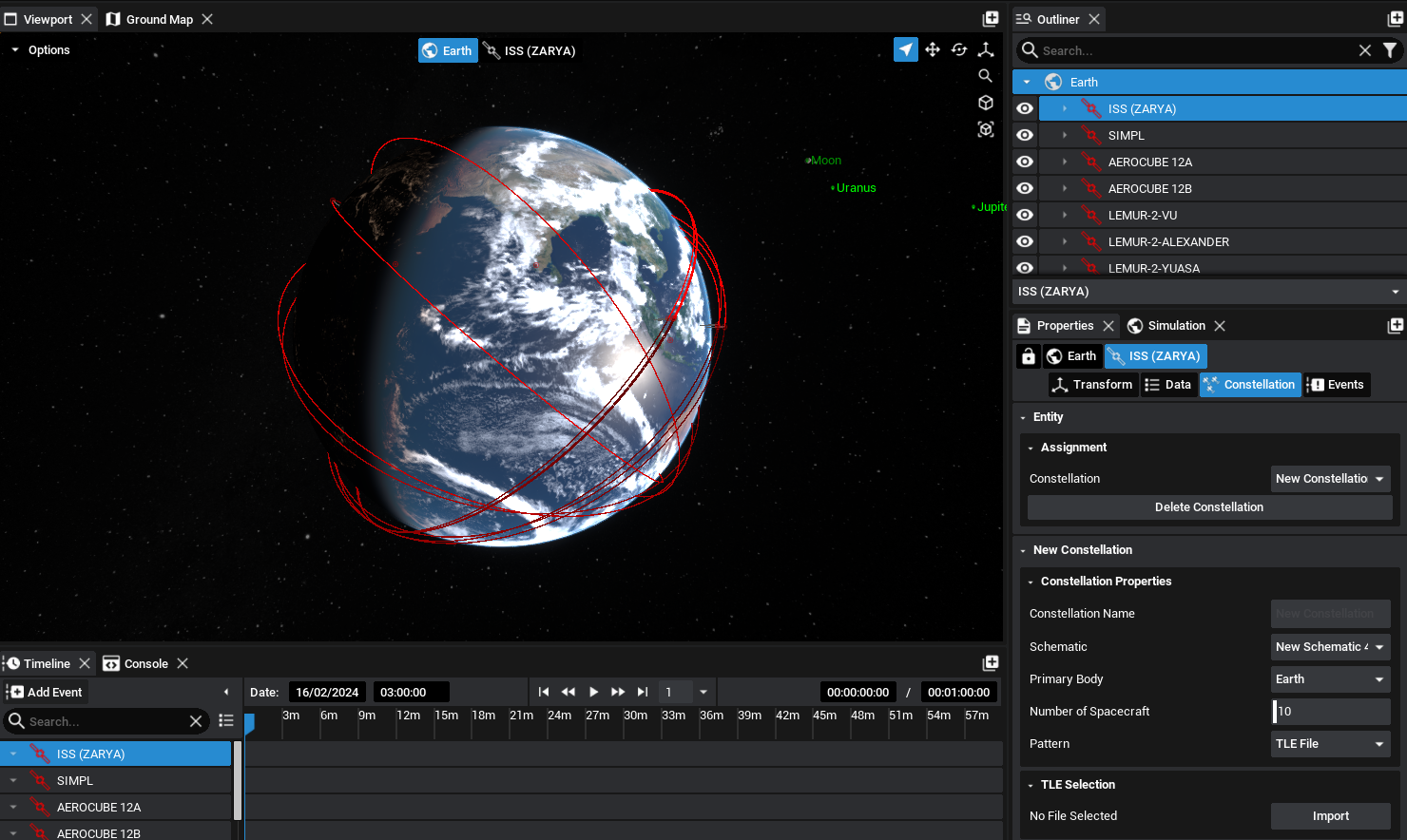This screenshot has width=1407, height=840.
Task: Click the Outliner search field
Action: (x=1196, y=50)
